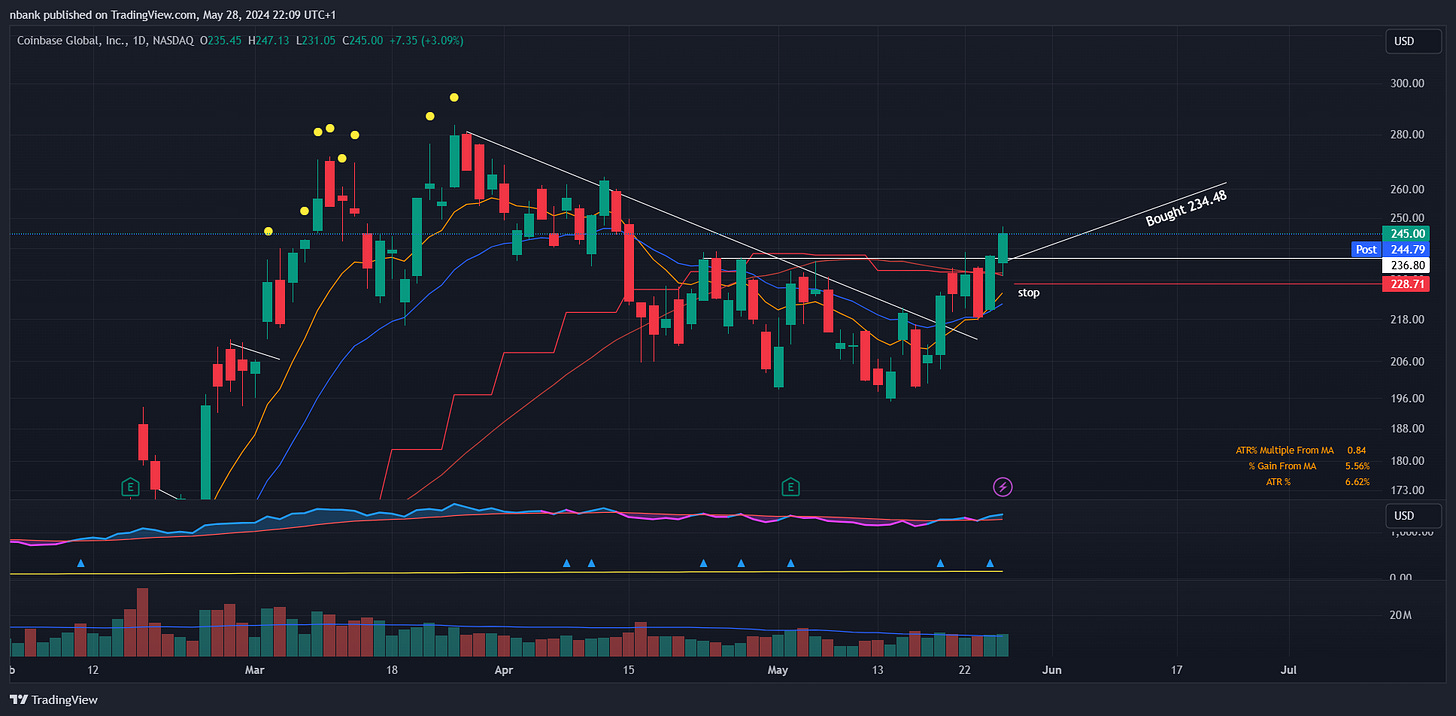
Task: Click the TradingView logo
Action: [x=54, y=700]
